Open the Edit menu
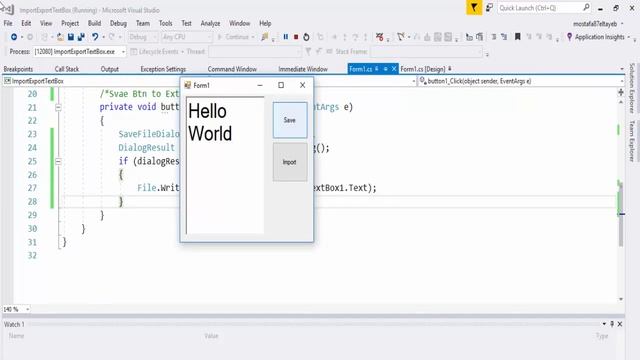Viewport: 640px width, 360px height. tap(26, 23)
